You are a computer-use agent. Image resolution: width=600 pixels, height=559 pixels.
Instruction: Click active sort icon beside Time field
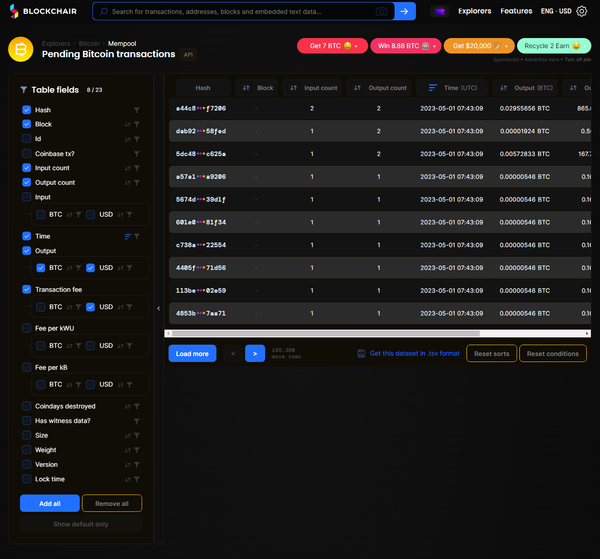[128, 237]
